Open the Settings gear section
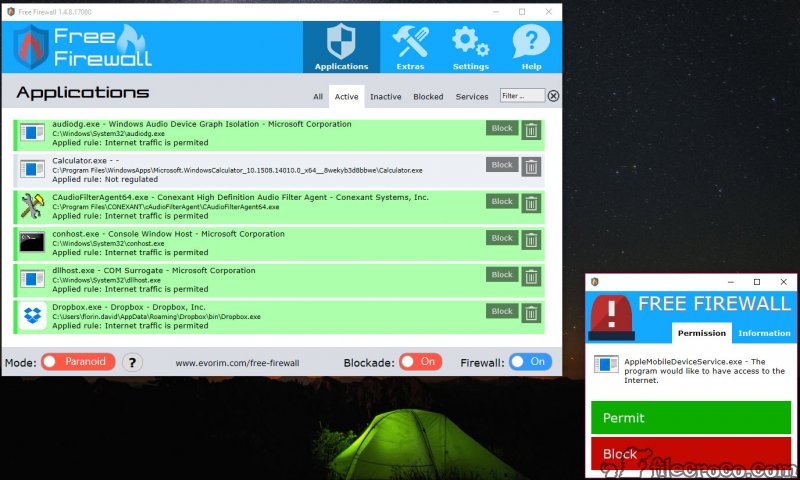This screenshot has height=480, width=800. click(470, 47)
